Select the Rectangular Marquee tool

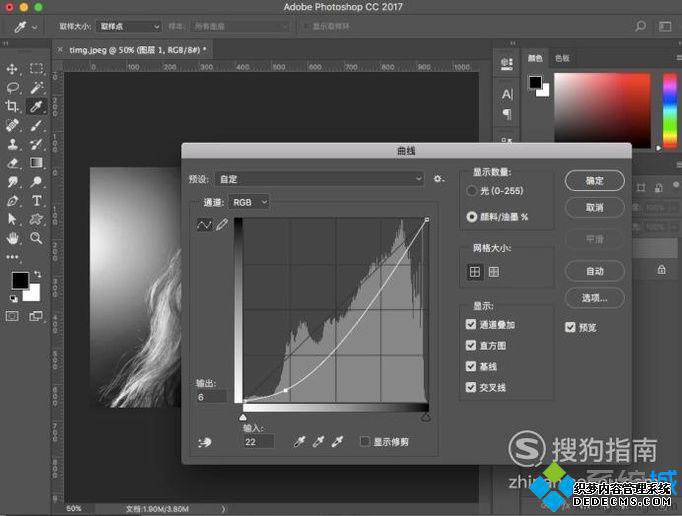(37, 69)
